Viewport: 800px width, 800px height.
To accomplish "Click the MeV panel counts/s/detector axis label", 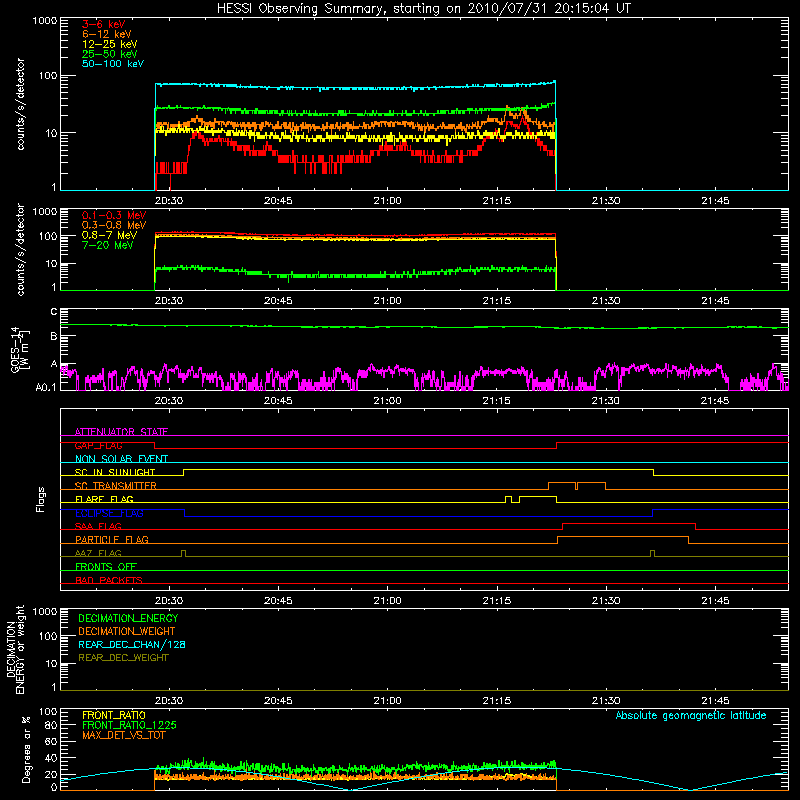I will (20, 249).
